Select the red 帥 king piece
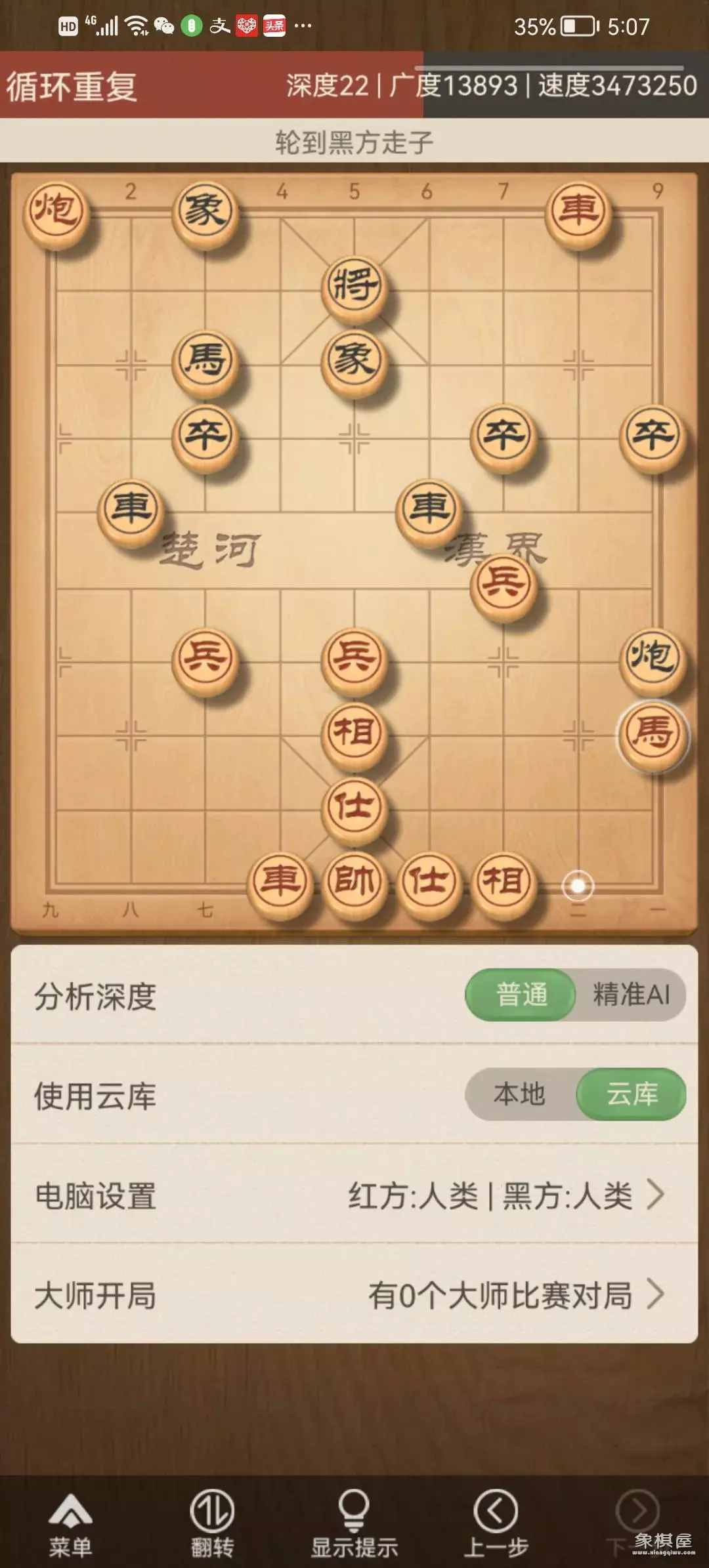 pyautogui.click(x=354, y=883)
